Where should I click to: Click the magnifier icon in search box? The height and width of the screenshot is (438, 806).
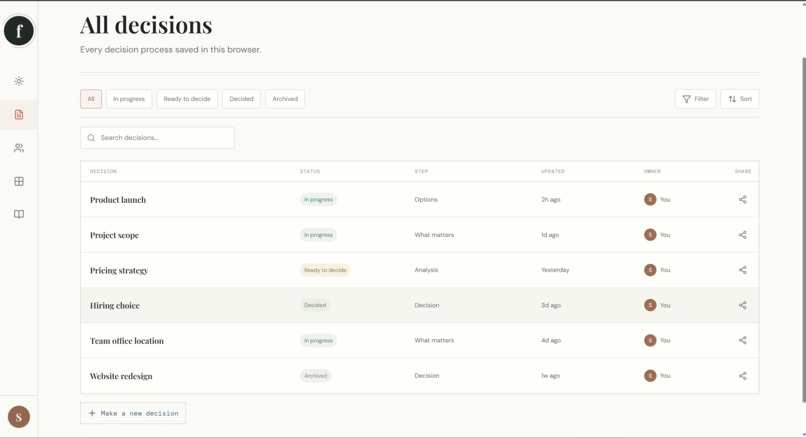pyautogui.click(x=91, y=138)
